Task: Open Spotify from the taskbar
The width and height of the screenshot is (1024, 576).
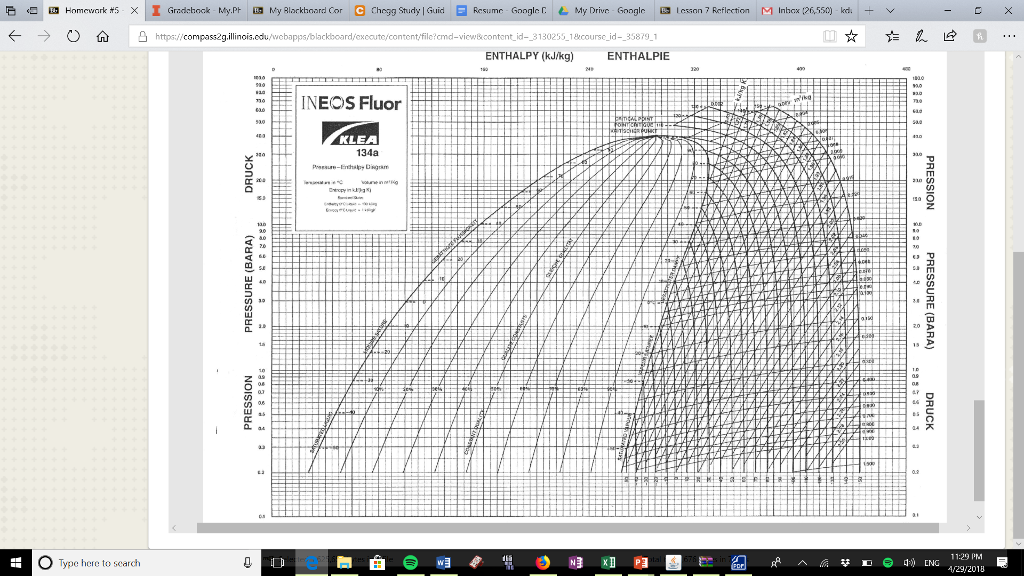Action: pos(410,563)
